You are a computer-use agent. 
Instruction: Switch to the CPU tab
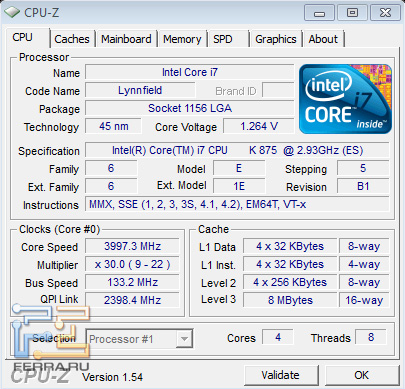[x=27, y=37]
